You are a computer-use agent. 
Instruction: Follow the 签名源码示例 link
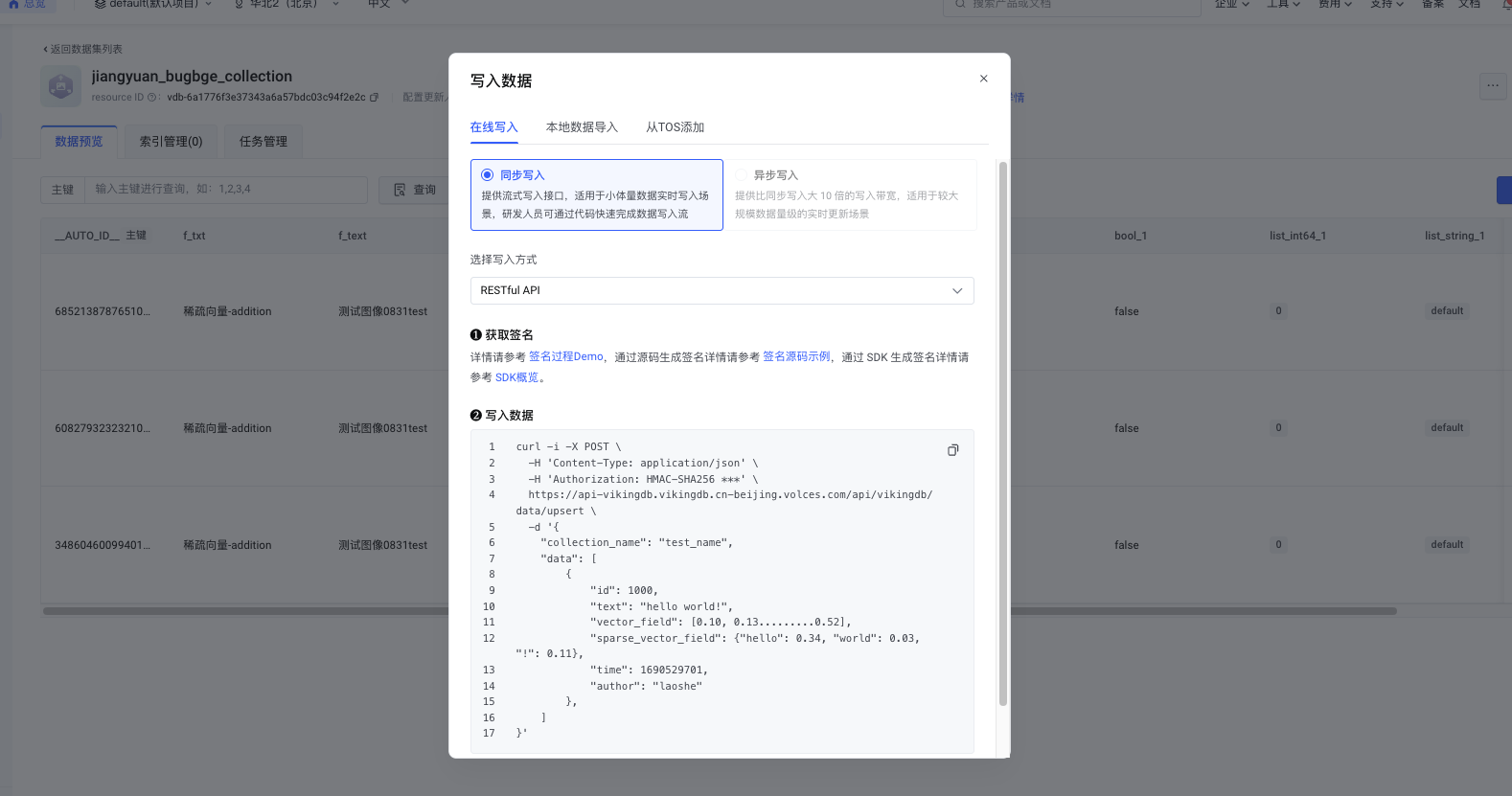click(796, 356)
